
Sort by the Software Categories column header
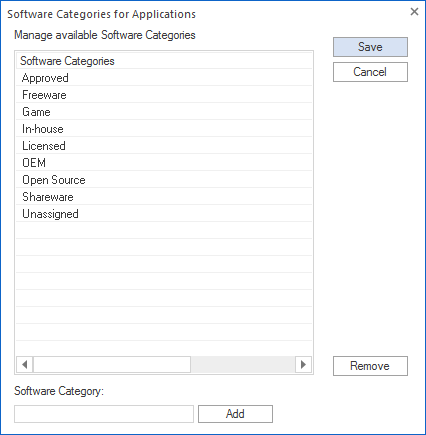coord(164,61)
